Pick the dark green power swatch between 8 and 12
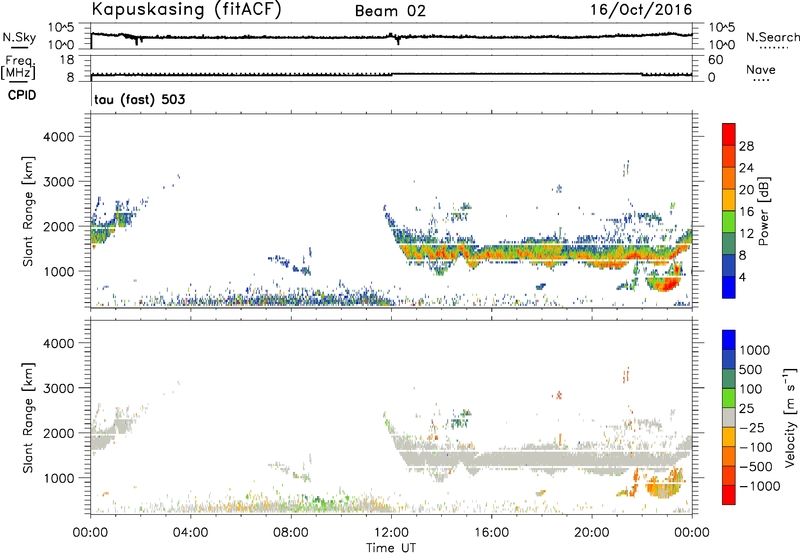 click(x=729, y=243)
